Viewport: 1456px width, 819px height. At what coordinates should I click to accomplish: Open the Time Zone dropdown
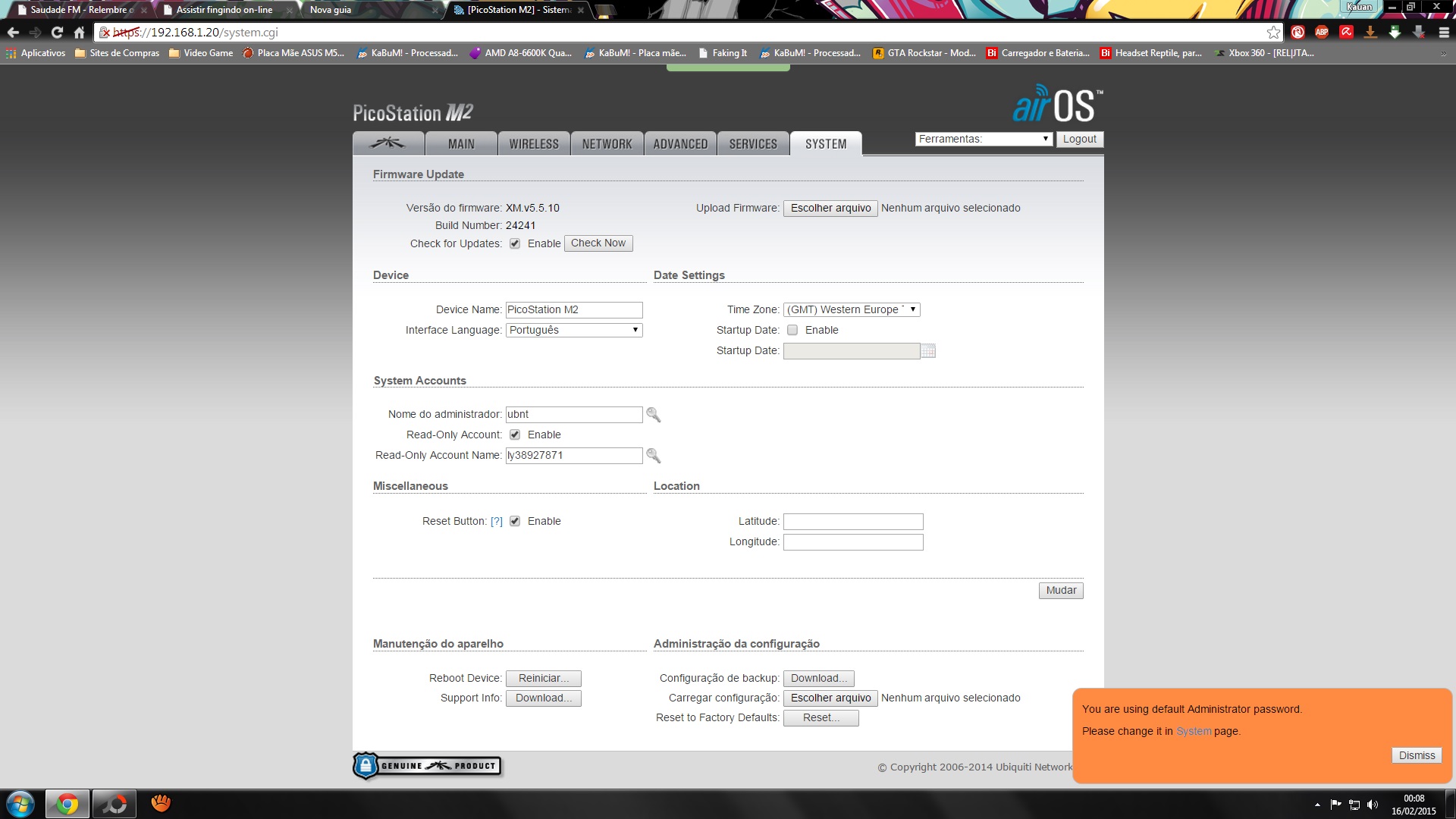pos(851,309)
